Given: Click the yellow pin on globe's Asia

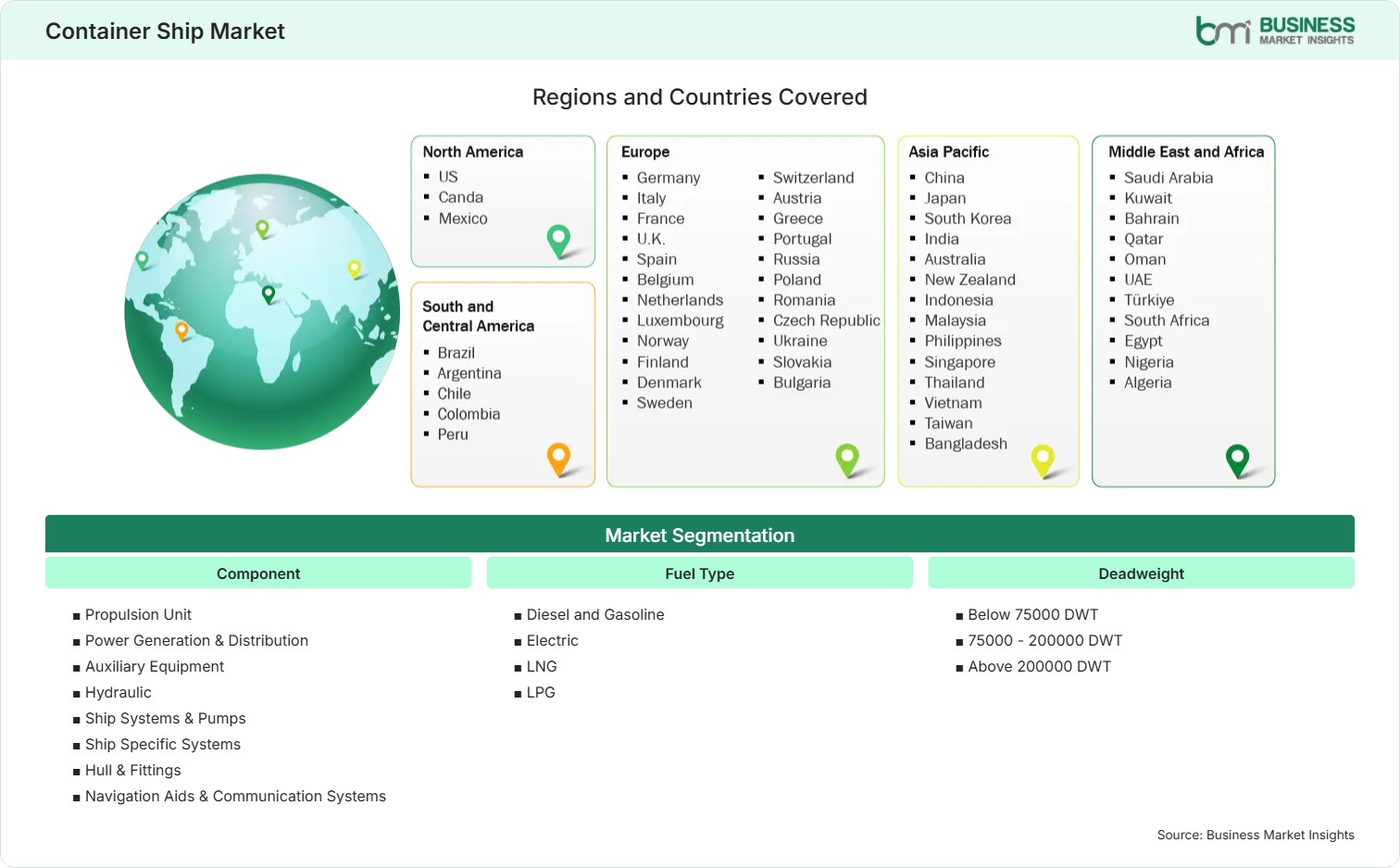Looking at the screenshot, I should tap(354, 270).
